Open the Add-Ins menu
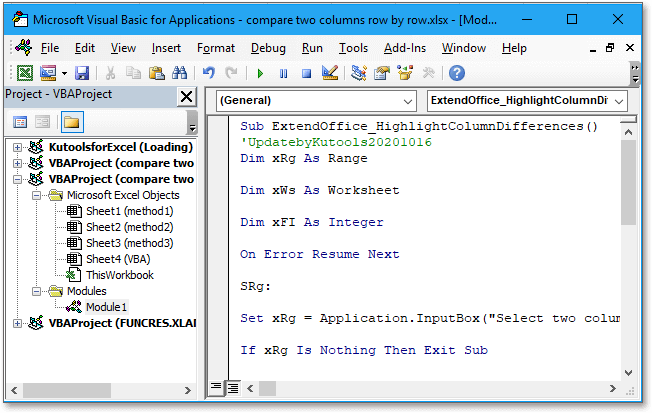 click(x=405, y=48)
